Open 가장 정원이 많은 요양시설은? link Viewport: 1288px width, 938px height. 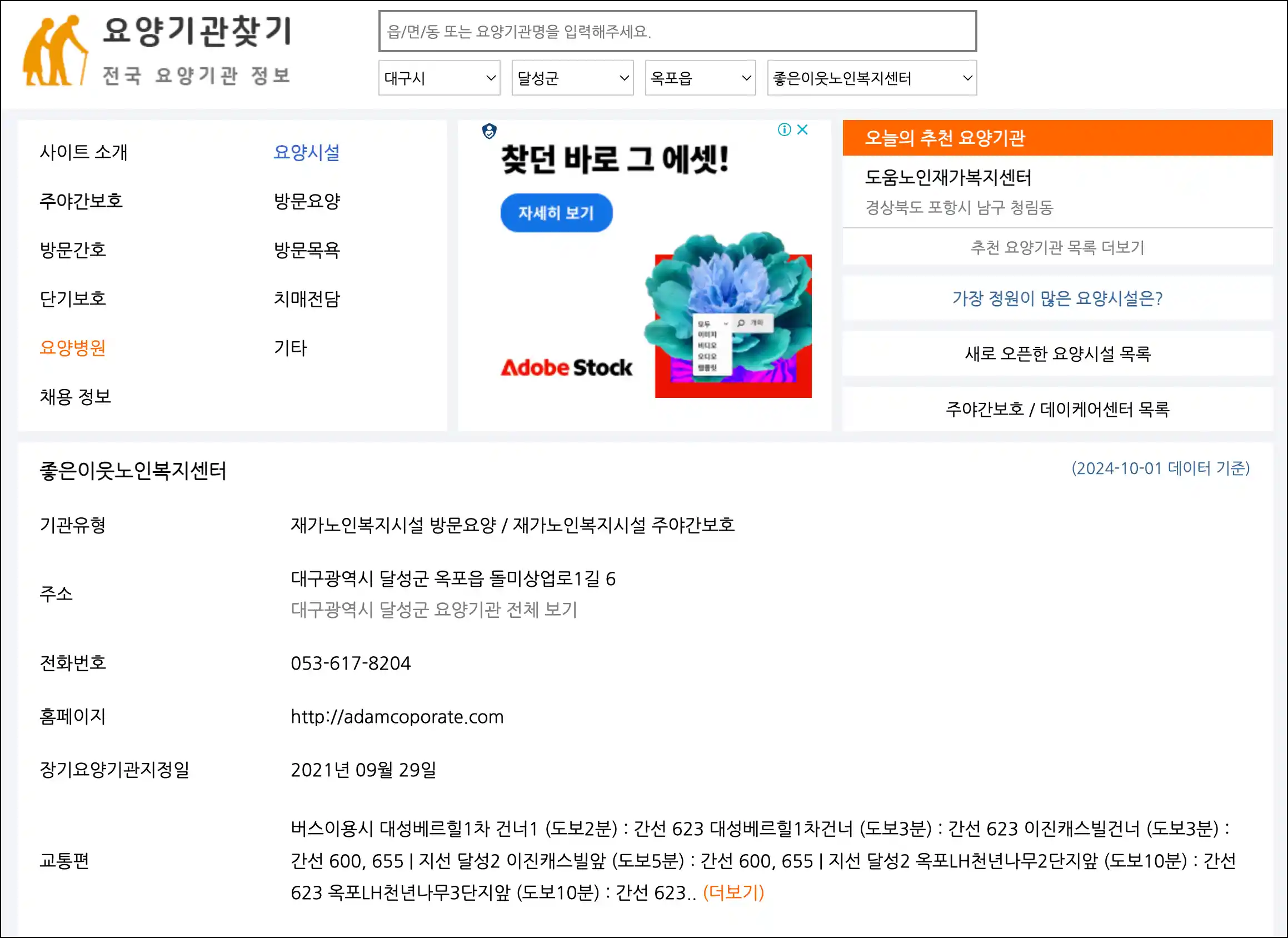click(1057, 298)
